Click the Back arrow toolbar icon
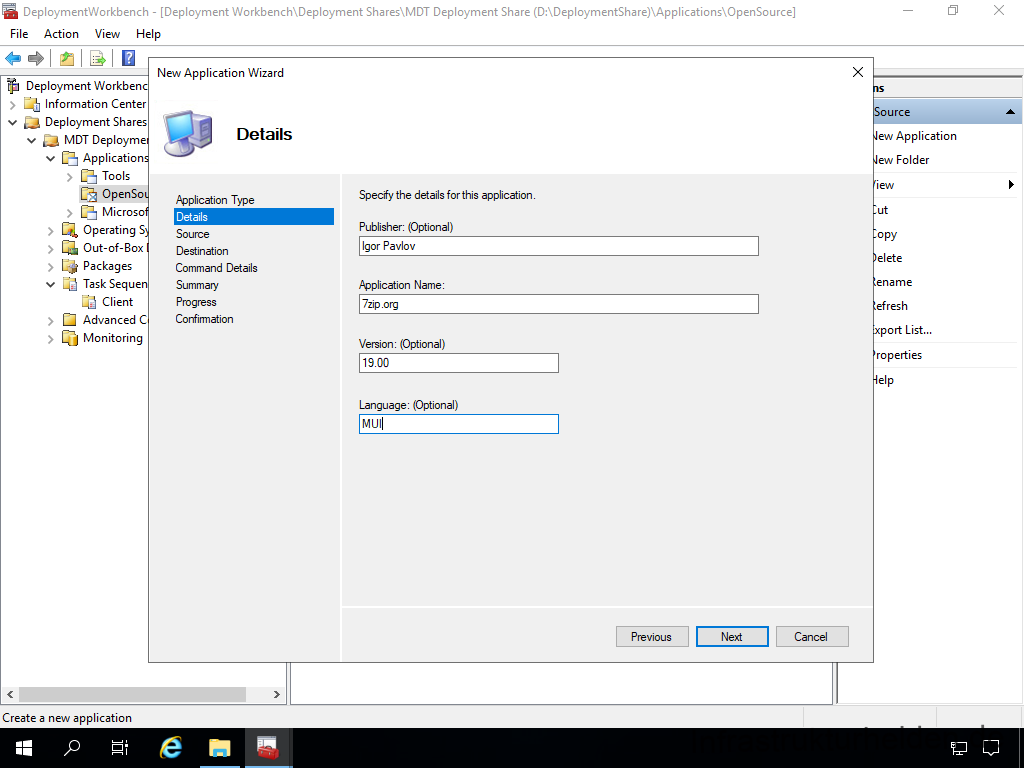This screenshot has height=768, width=1024. [x=13, y=59]
